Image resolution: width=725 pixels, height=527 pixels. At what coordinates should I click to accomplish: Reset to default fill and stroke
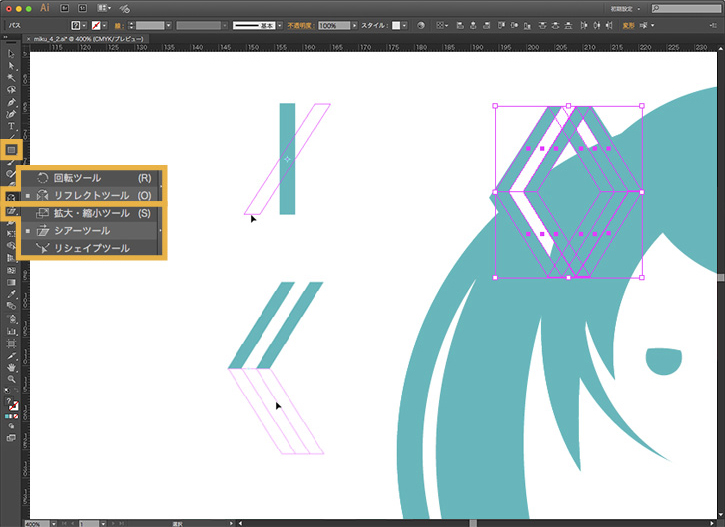pyautogui.click(x=7, y=392)
